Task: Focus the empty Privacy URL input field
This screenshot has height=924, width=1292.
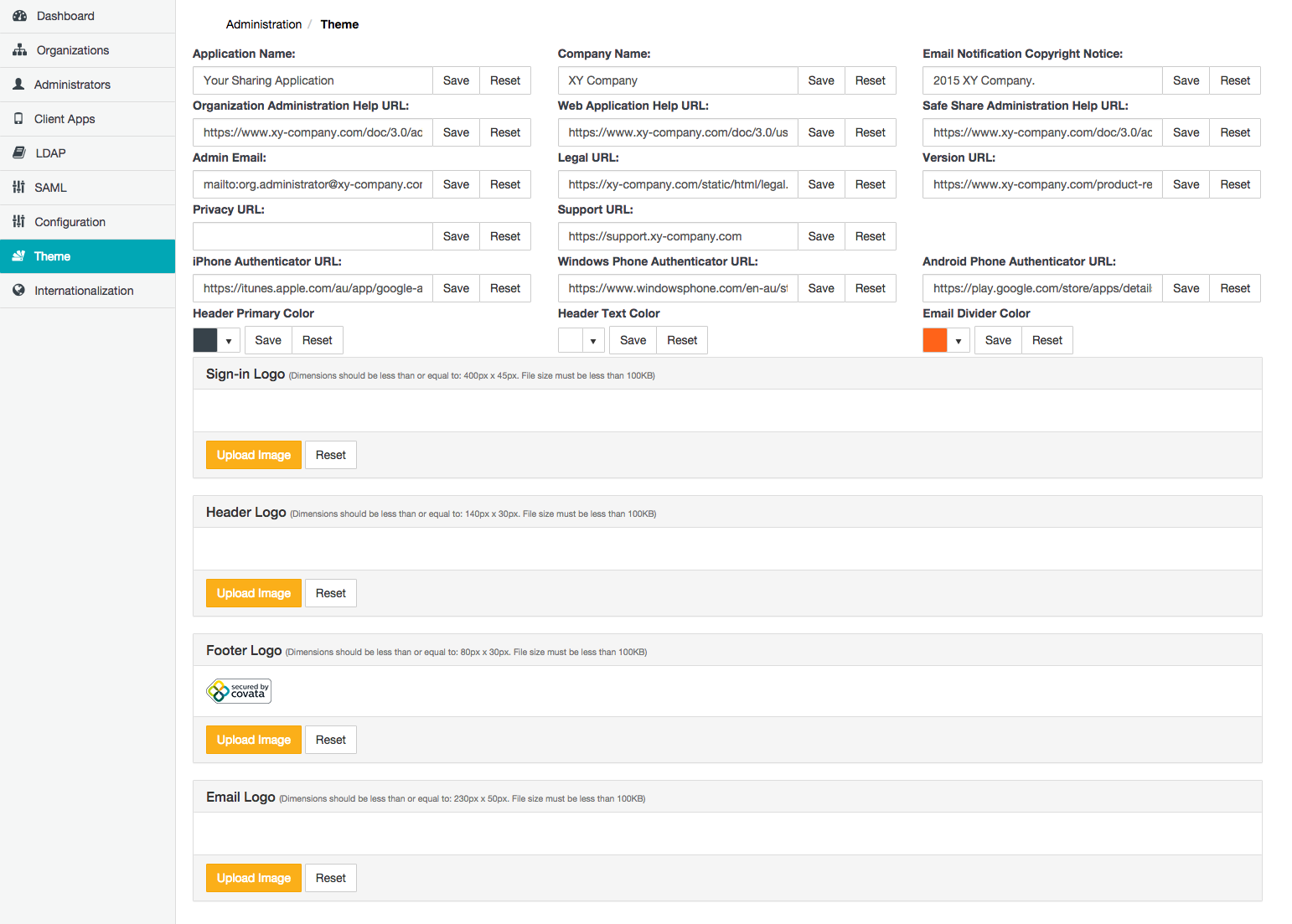Action: [313, 236]
